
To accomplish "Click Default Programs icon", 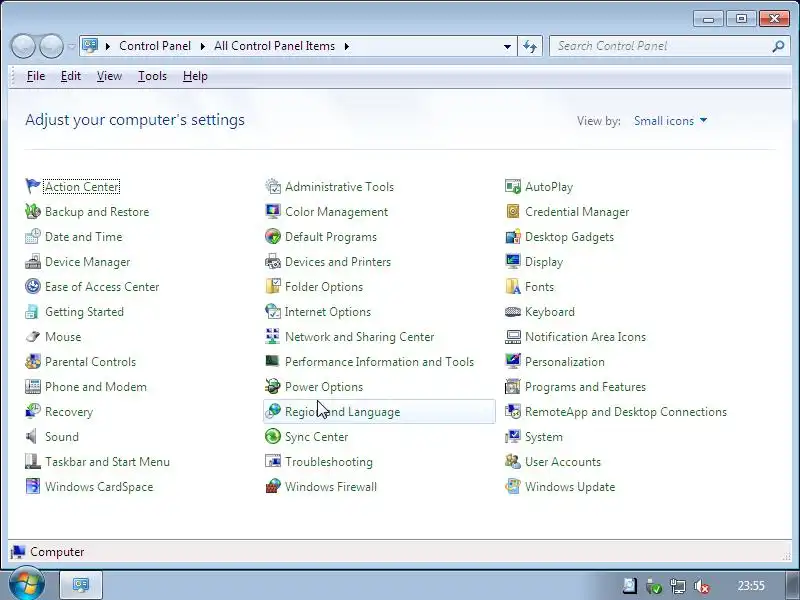I will [x=273, y=236].
